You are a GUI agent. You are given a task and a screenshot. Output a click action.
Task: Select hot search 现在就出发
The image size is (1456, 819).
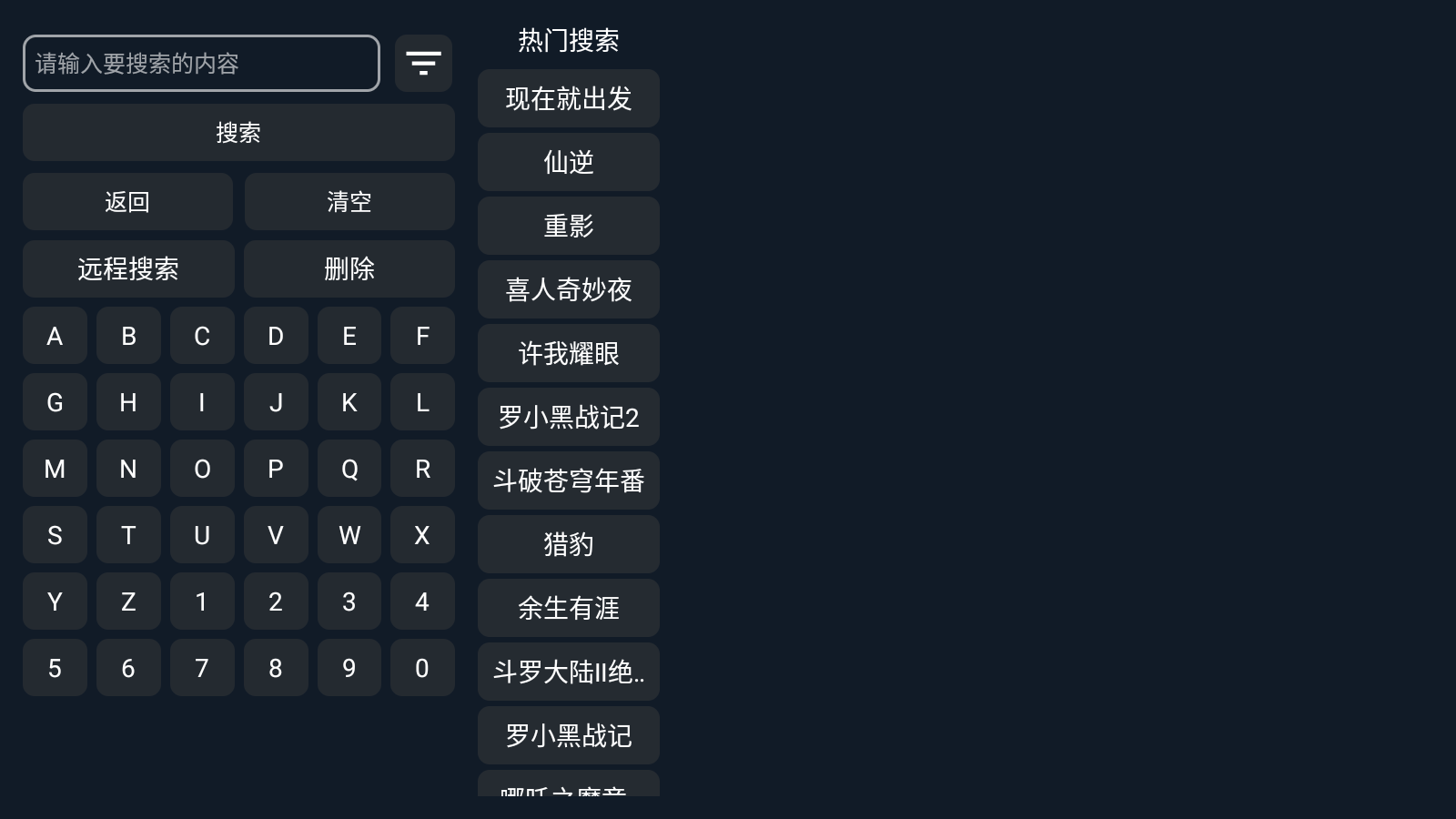[568, 99]
